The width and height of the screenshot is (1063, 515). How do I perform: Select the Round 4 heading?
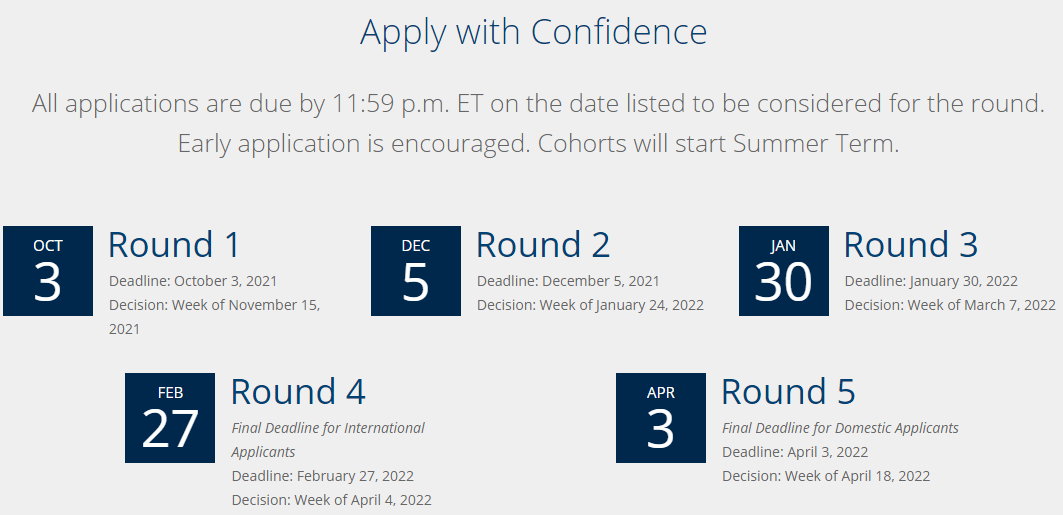pyautogui.click(x=298, y=392)
